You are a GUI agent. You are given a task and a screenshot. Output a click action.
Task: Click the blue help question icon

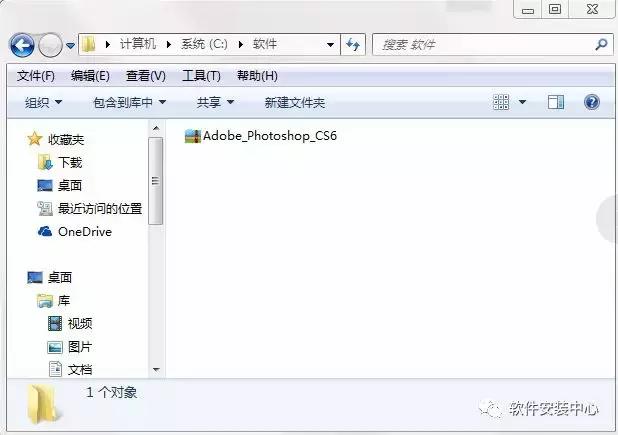pos(592,102)
